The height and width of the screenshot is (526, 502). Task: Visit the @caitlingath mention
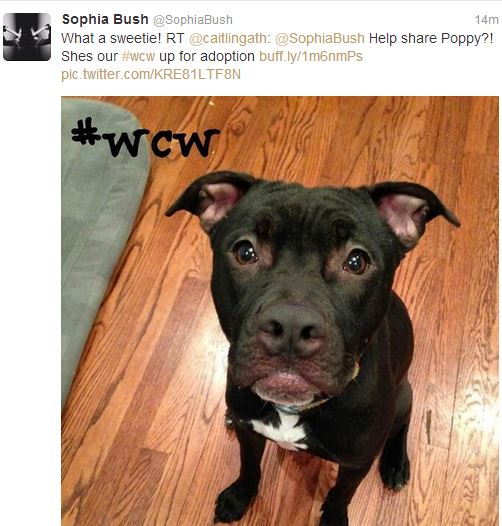[230, 38]
